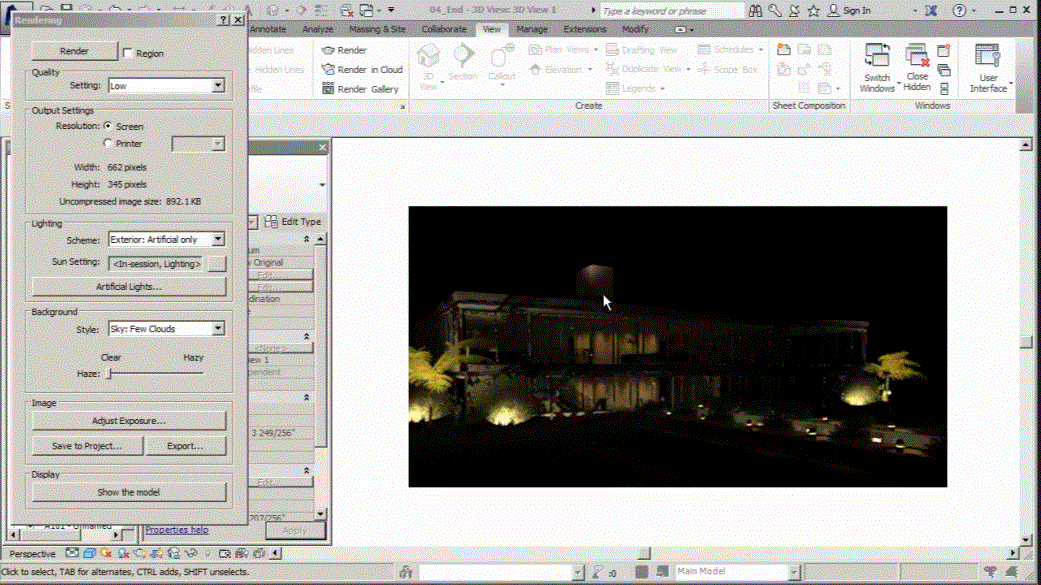Viewport: 1041px width, 585px height.
Task: Click the Perspective view scale label
Action: coord(32,554)
